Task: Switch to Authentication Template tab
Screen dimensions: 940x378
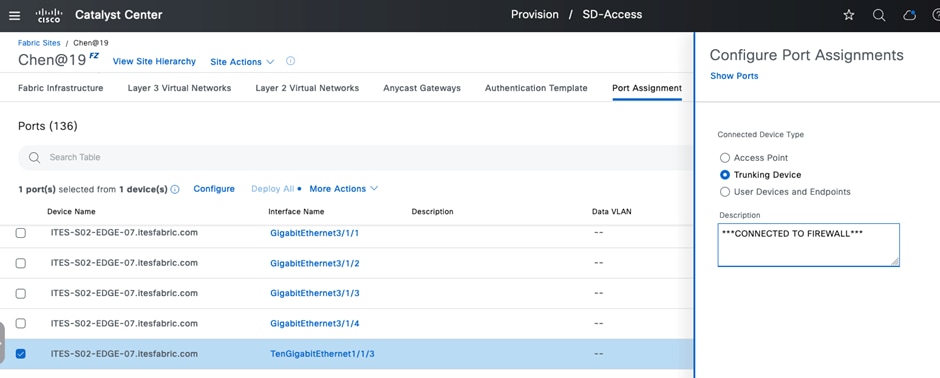Action: 536,88
